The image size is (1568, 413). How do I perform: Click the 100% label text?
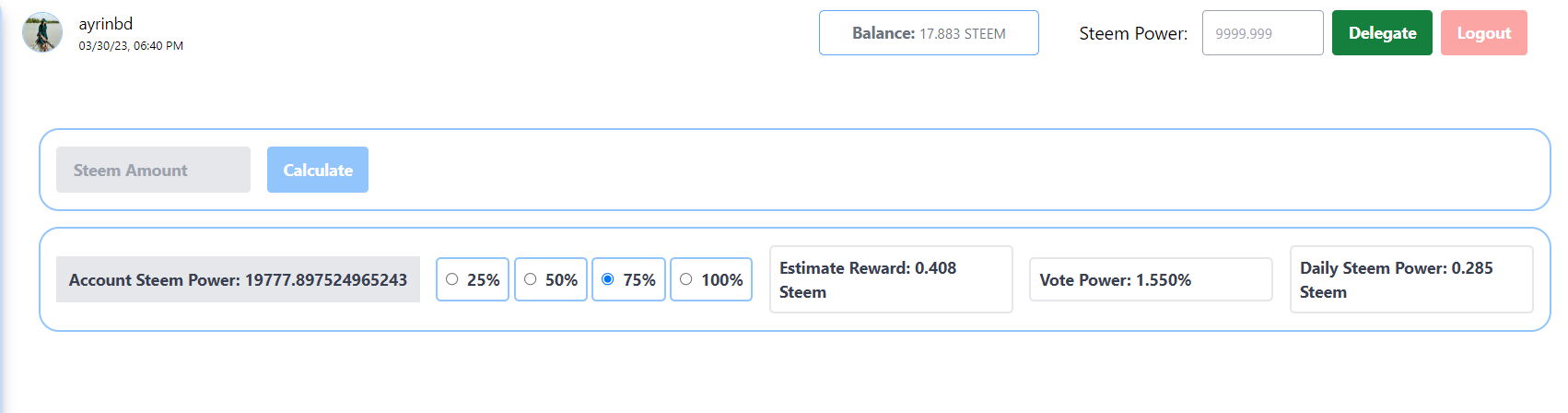pos(721,279)
